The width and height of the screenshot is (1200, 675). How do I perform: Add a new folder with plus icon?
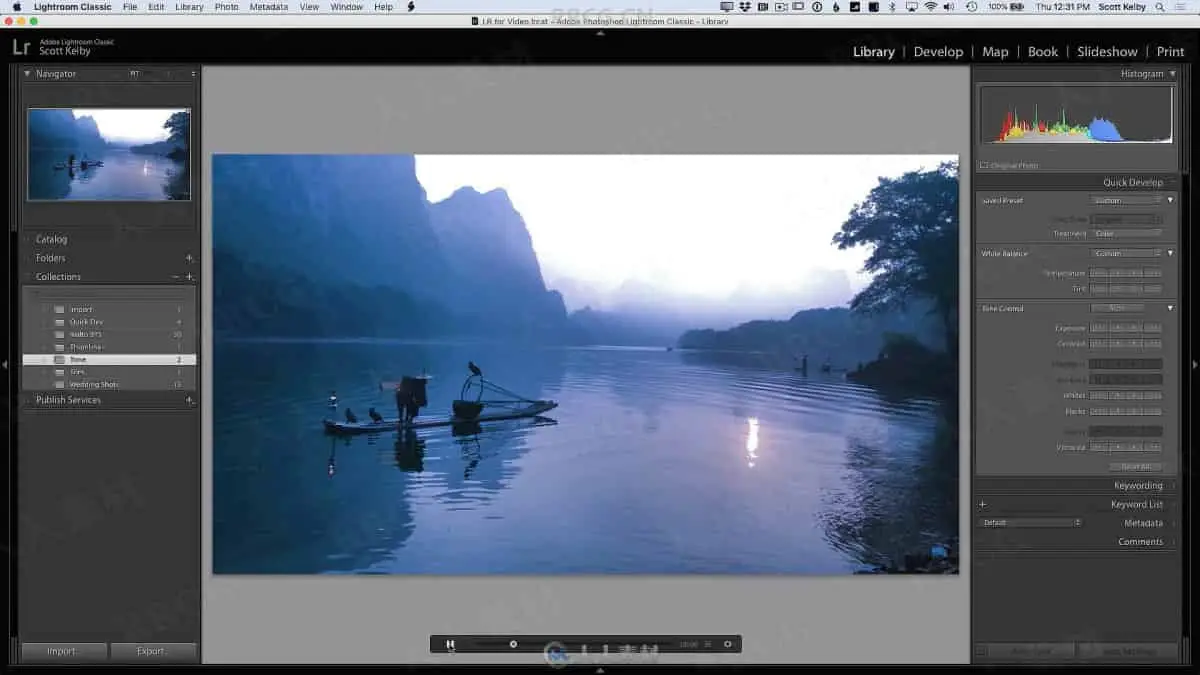point(189,258)
